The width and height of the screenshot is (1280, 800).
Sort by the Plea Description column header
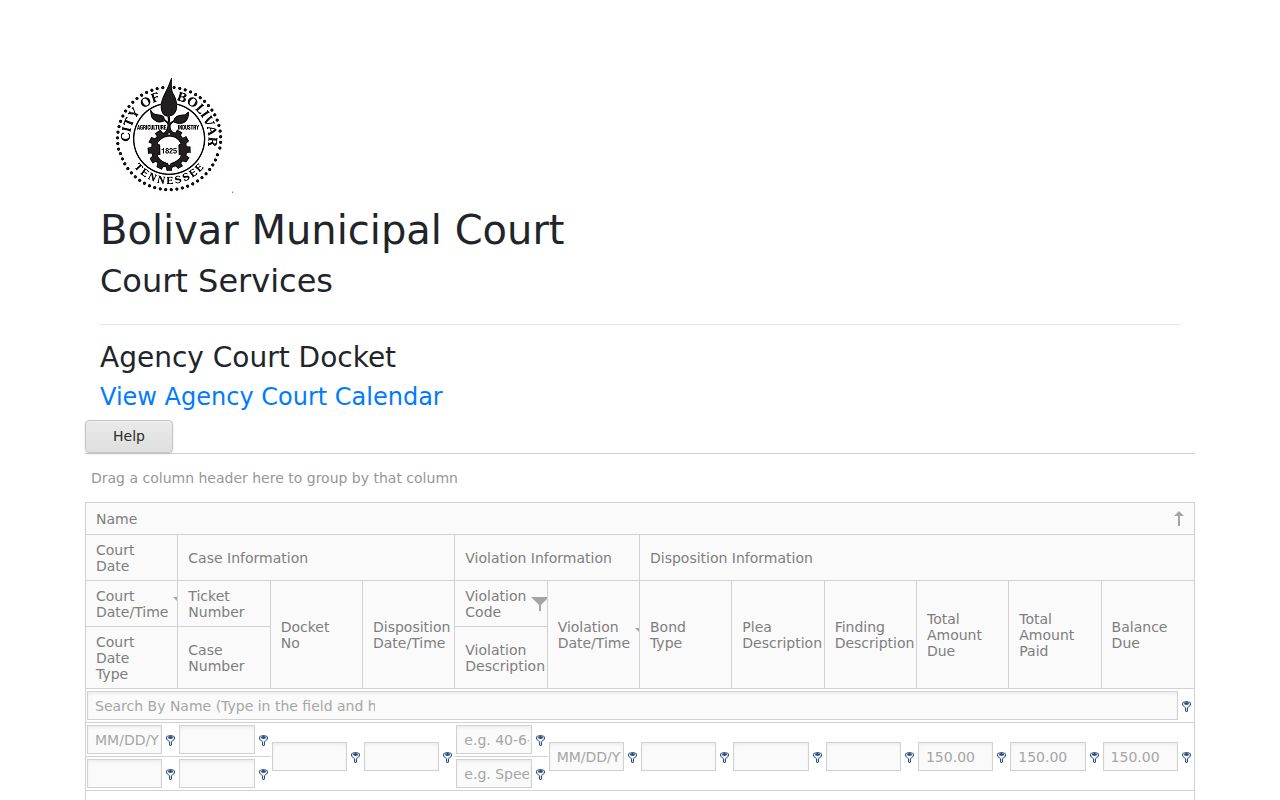pyautogui.click(x=778, y=635)
